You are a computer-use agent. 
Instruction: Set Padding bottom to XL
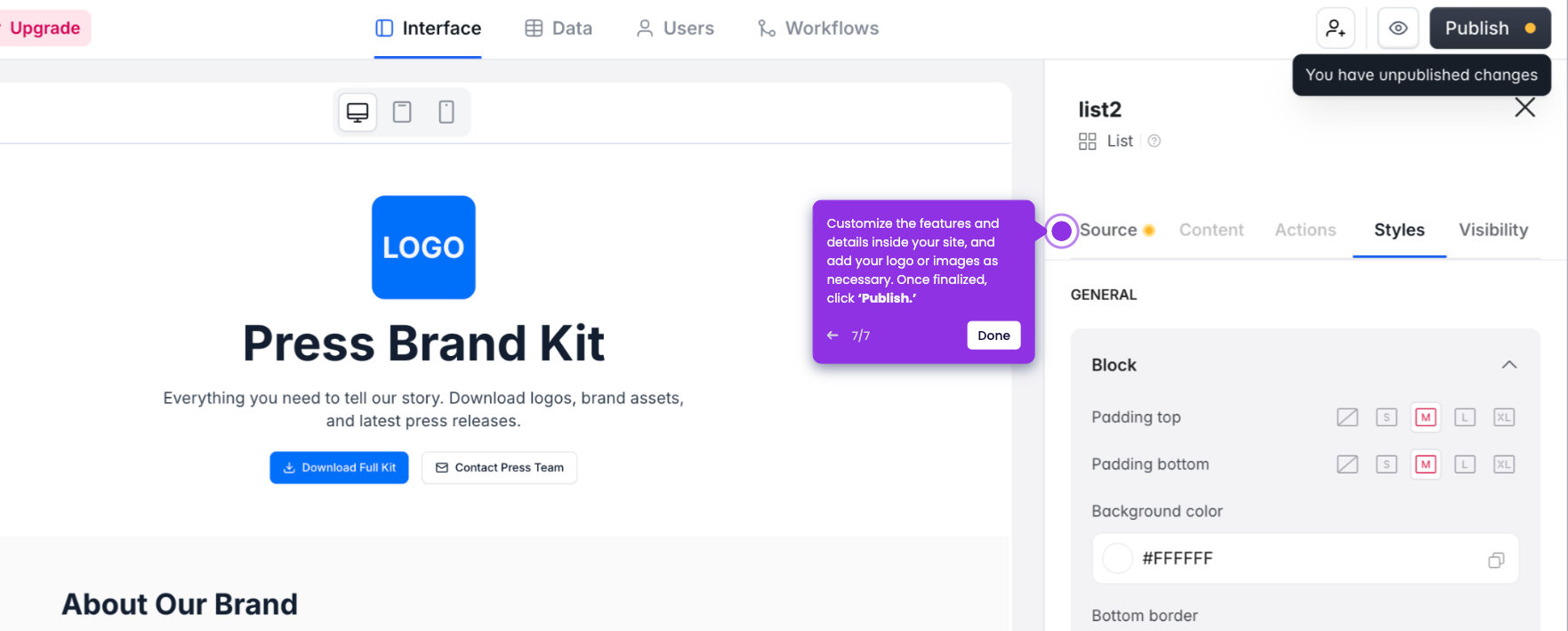click(x=1504, y=465)
